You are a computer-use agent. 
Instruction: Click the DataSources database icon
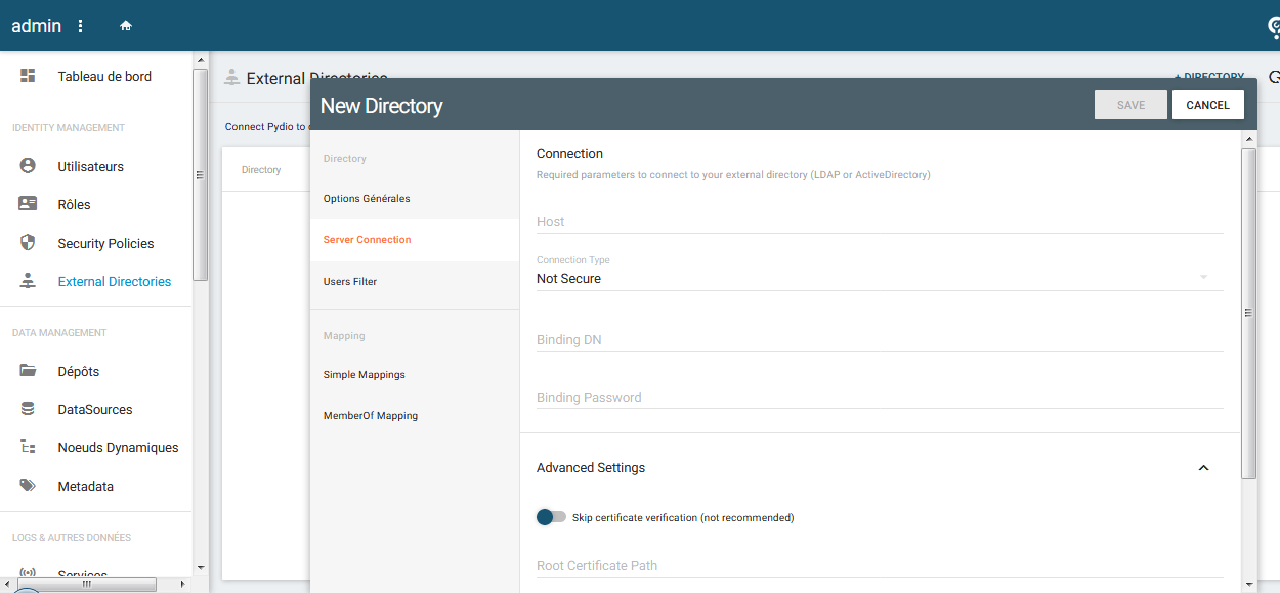28,409
